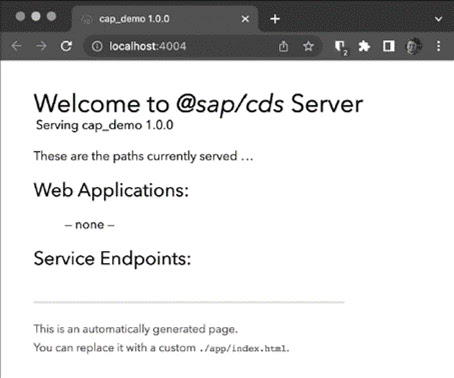Click the red close window button

coord(20,16)
